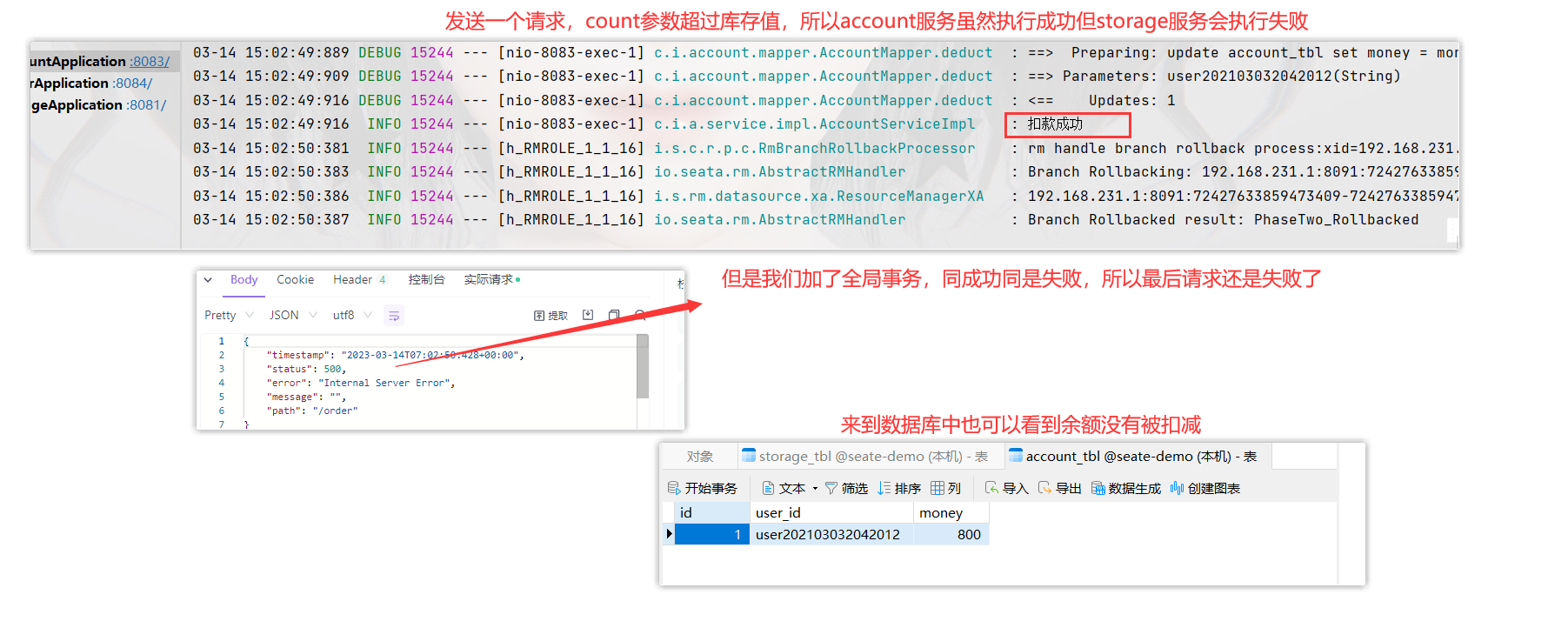Click the 筛选 filter funnel button
The image size is (1568, 628).
coord(846,488)
